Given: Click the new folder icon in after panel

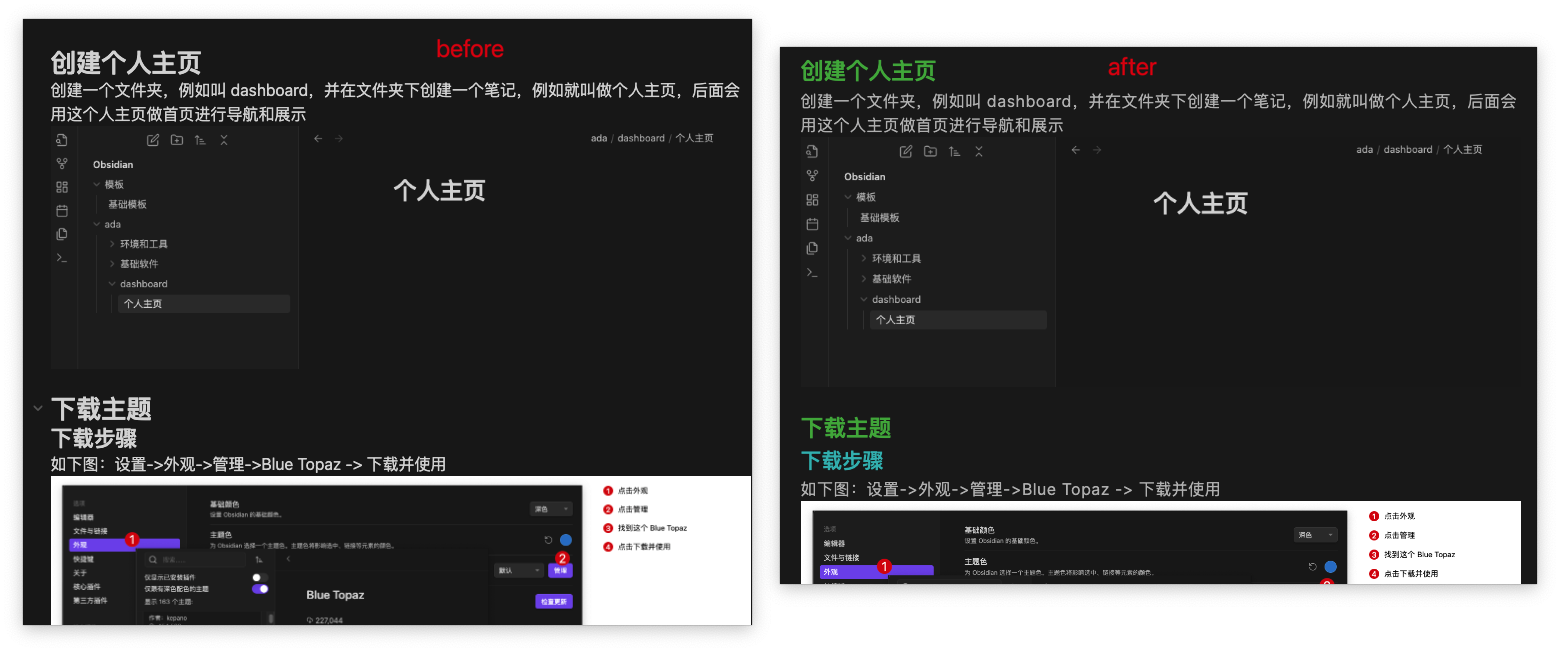Looking at the screenshot, I should pos(930,152).
